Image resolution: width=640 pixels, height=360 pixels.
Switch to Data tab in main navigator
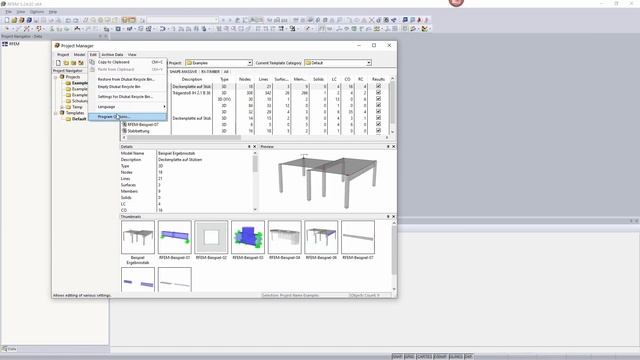pyautogui.click(x=10, y=349)
